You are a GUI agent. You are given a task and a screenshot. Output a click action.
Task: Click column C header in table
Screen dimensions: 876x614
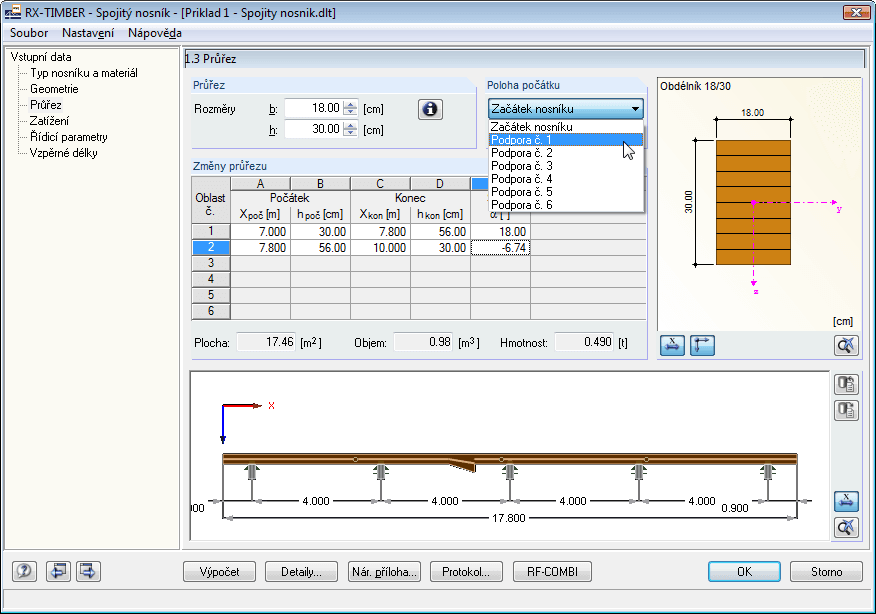(380, 184)
